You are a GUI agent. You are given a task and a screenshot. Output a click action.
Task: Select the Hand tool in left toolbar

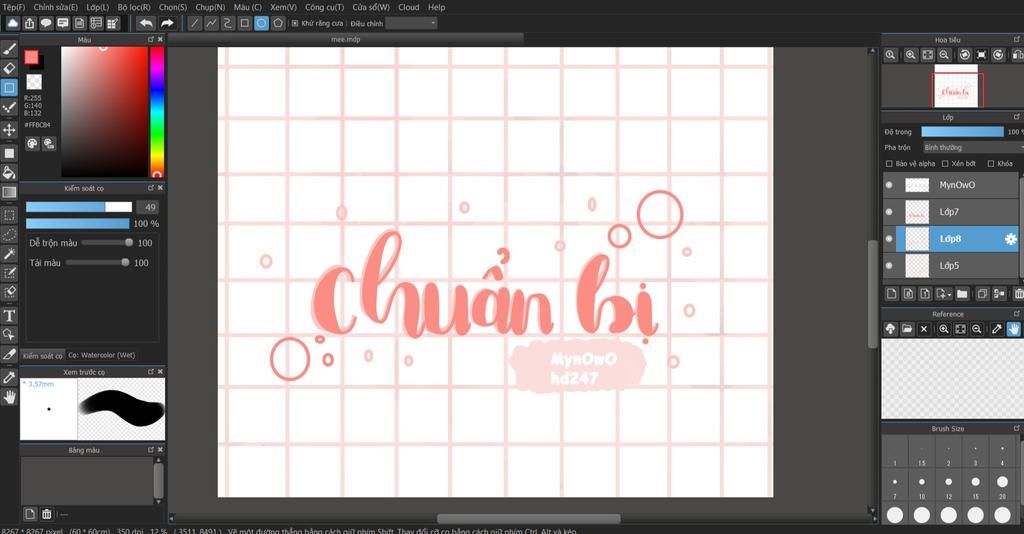[9, 397]
